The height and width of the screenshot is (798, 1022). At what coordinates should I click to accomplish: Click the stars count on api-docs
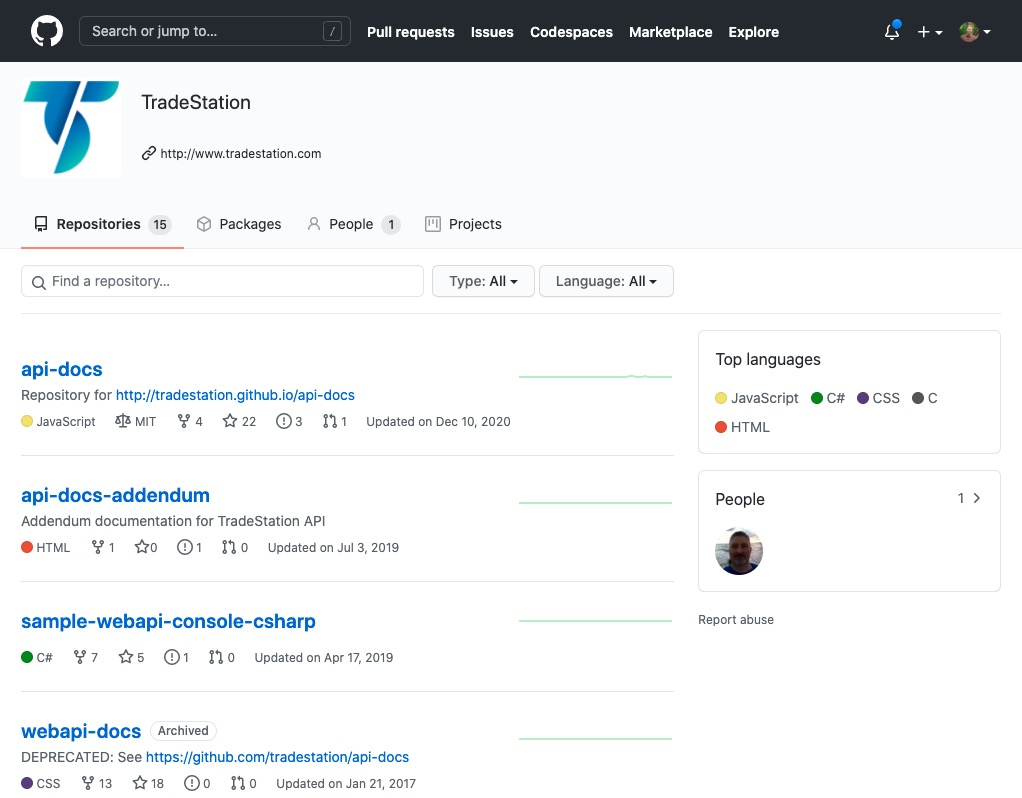pyautogui.click(x=239, y=422)
